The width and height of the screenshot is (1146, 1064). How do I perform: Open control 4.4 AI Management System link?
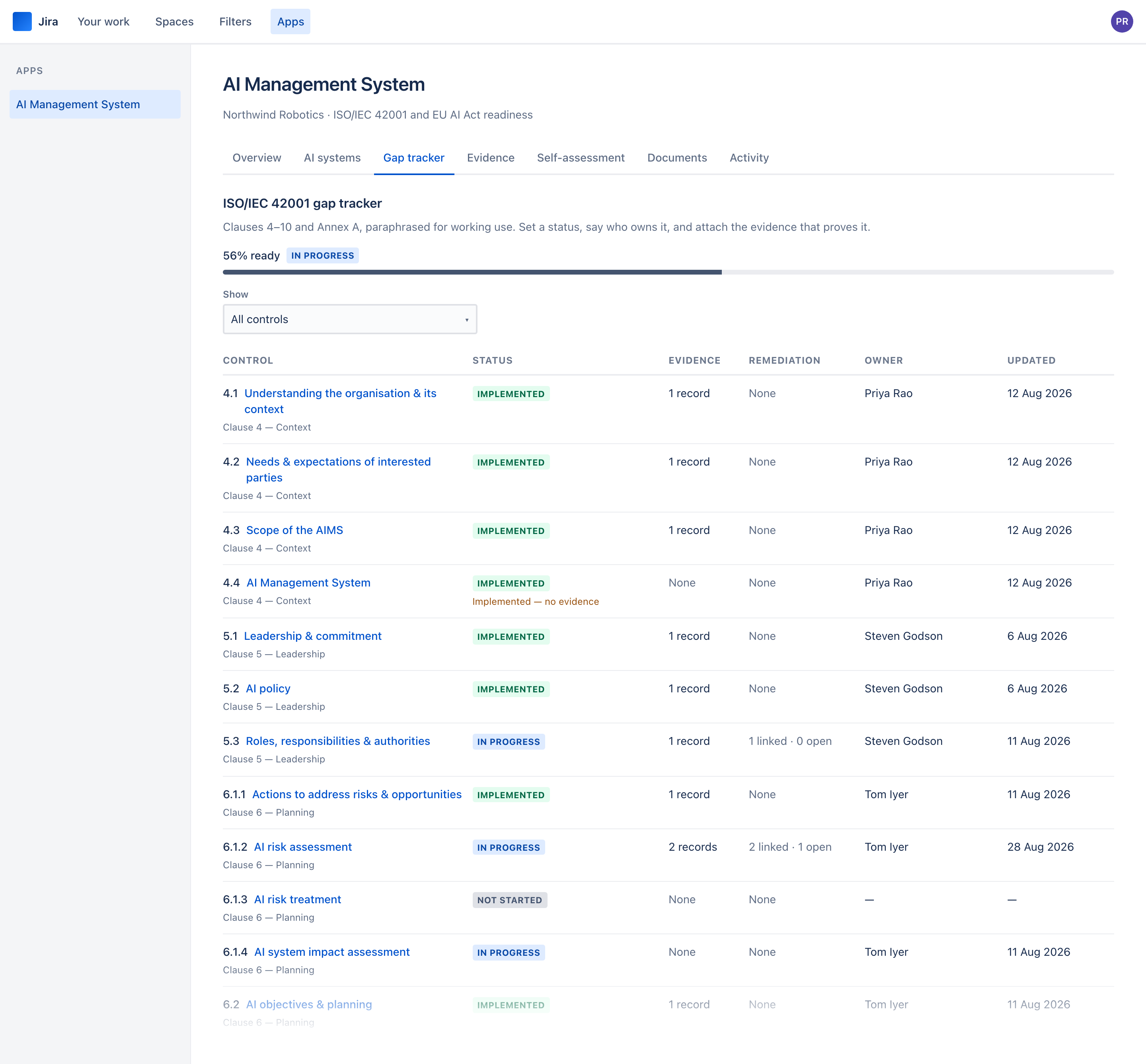coord(308,583)
